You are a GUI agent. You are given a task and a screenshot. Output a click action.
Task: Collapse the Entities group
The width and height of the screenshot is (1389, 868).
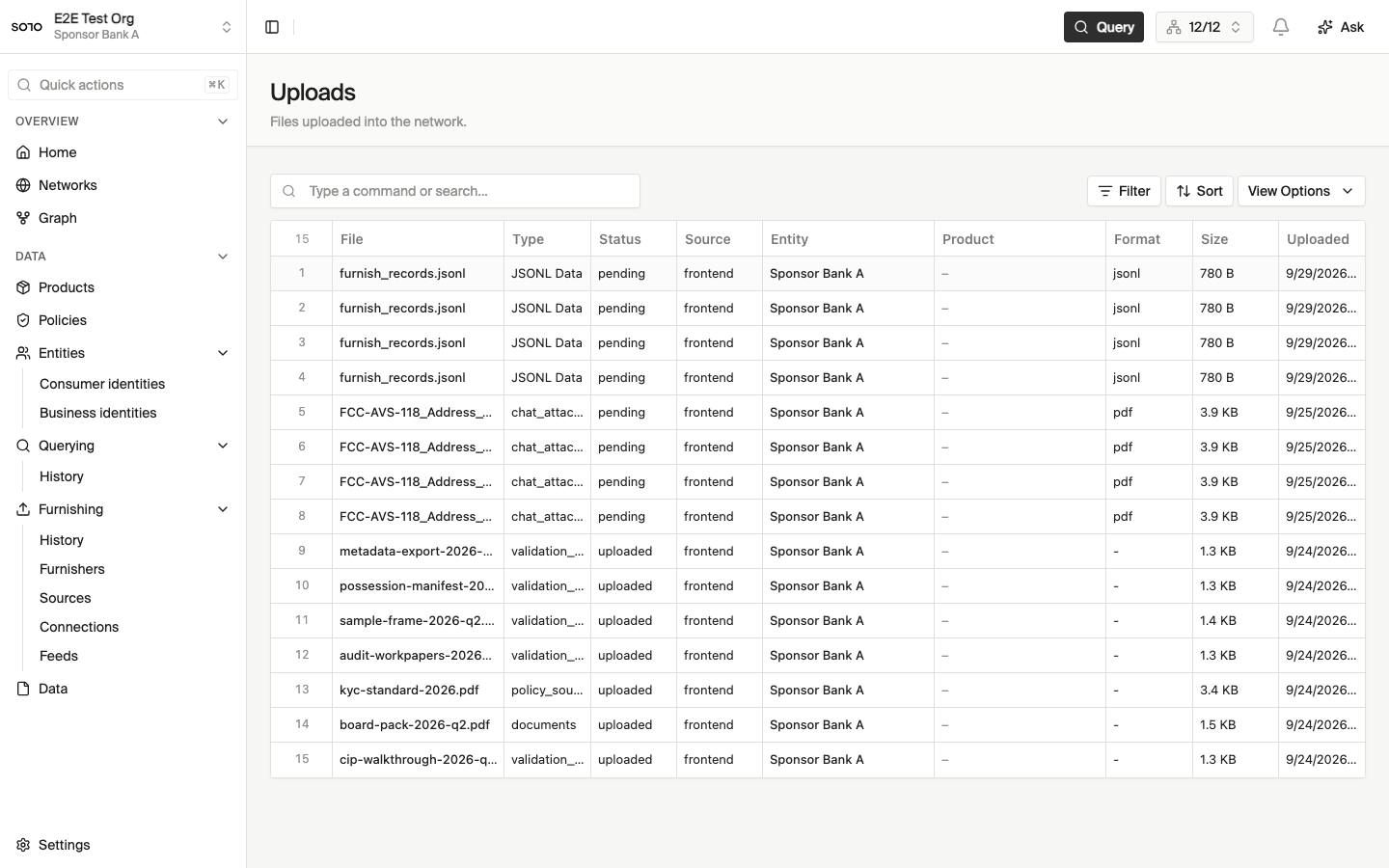(x=223, y=353)
